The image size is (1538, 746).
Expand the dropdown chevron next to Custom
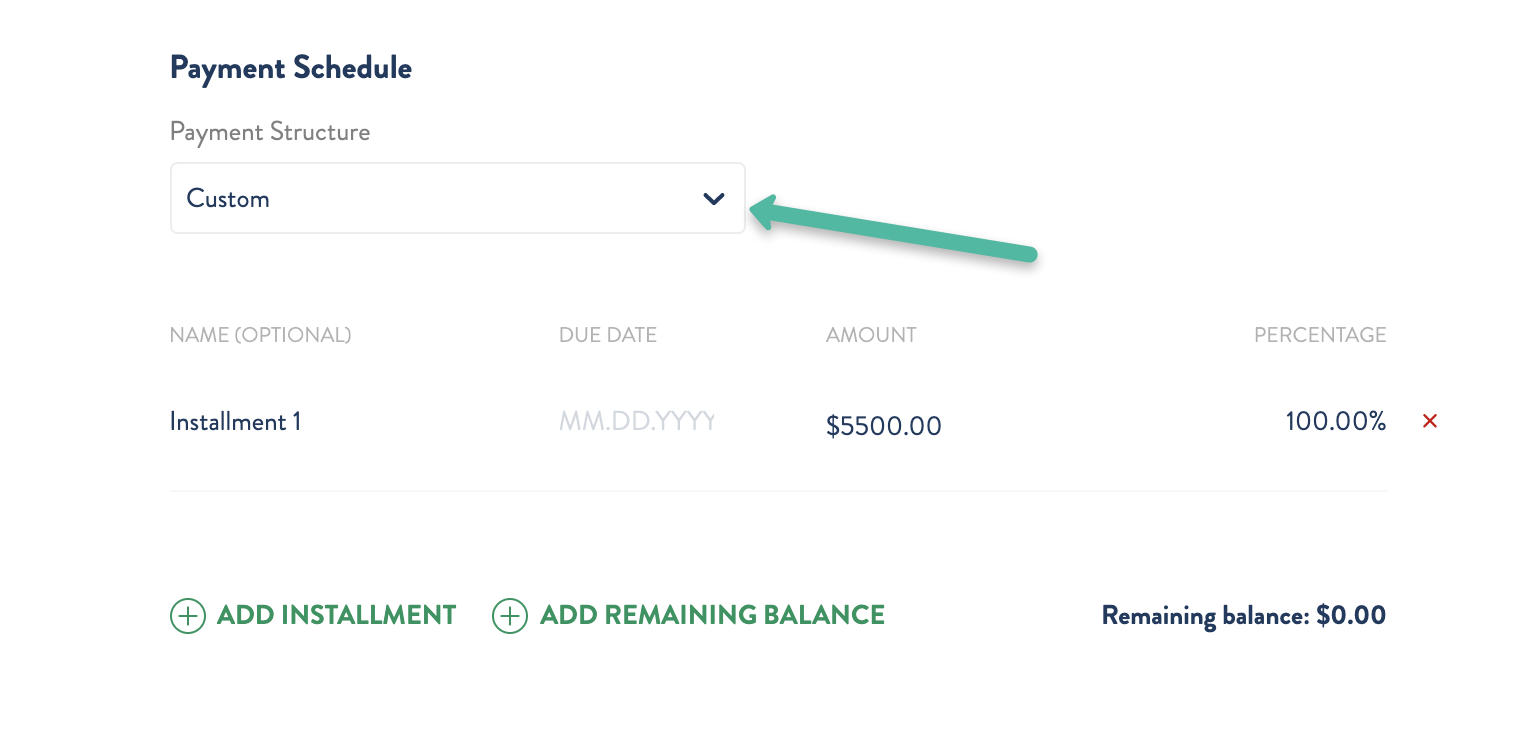pos(713,199)
